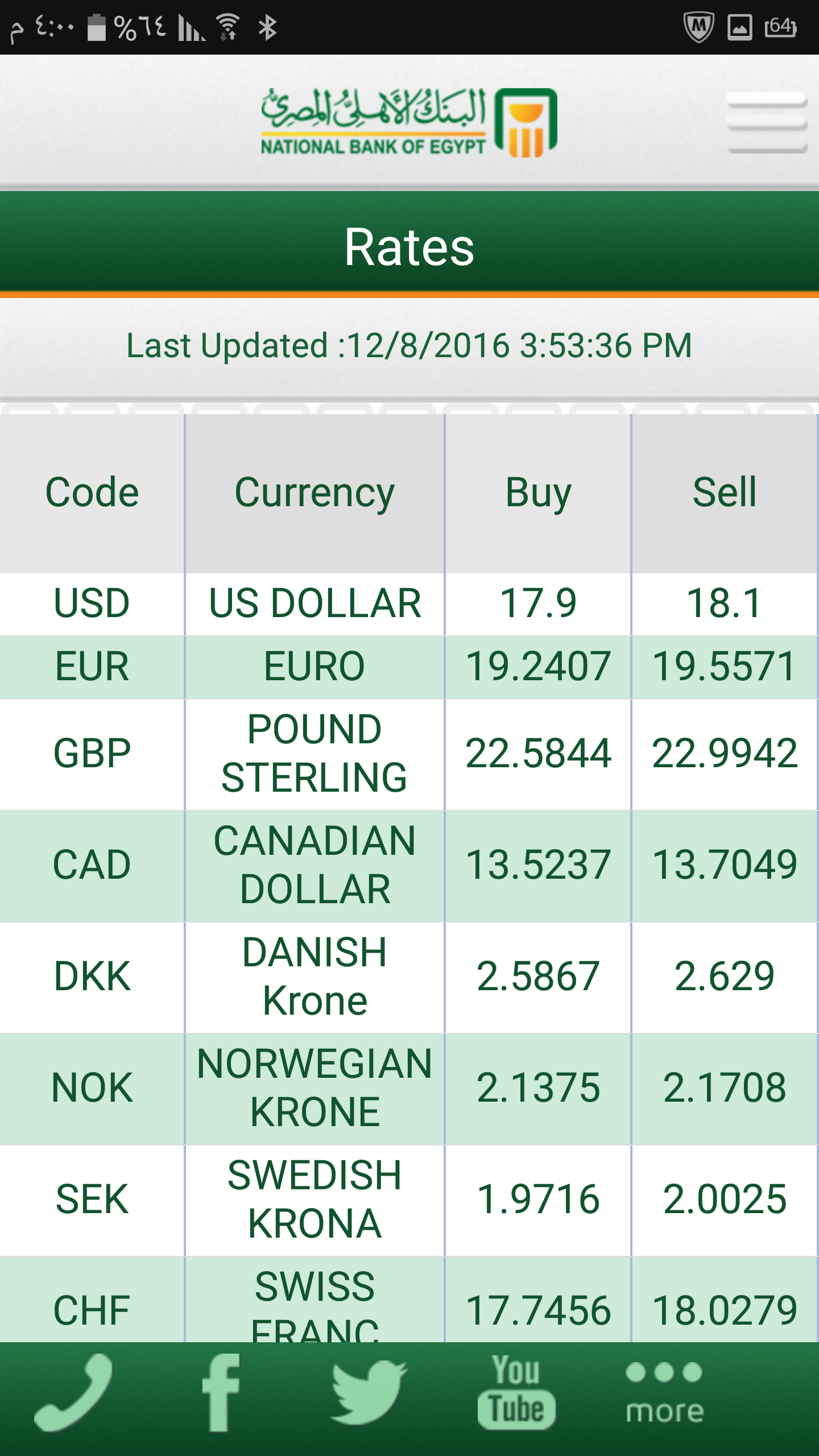Tap the shield icon in status bar

tap(698, 27)
